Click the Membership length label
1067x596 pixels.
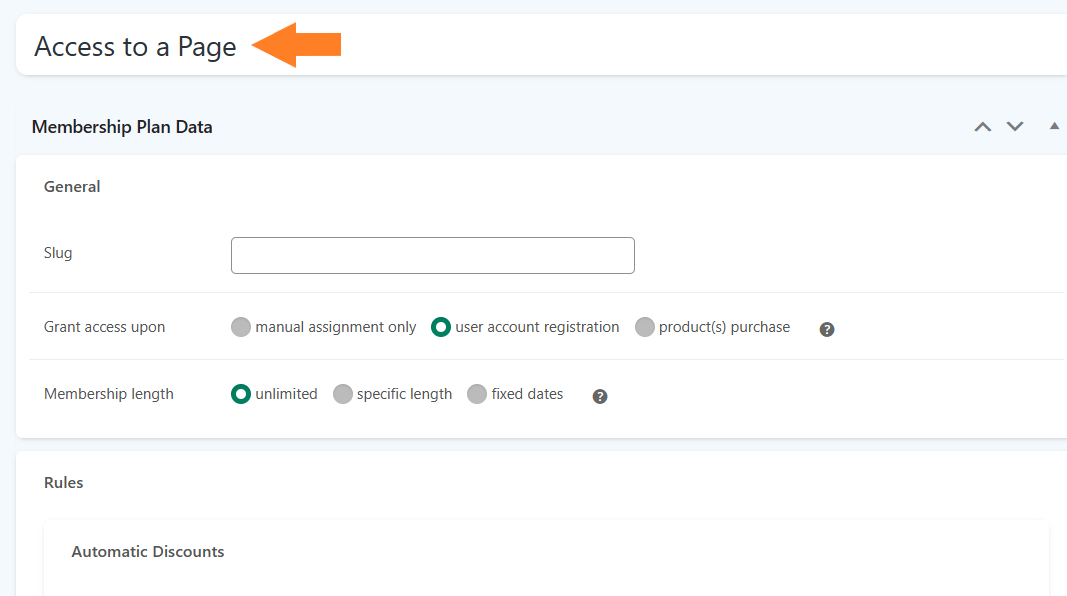[x=109, y=394]
